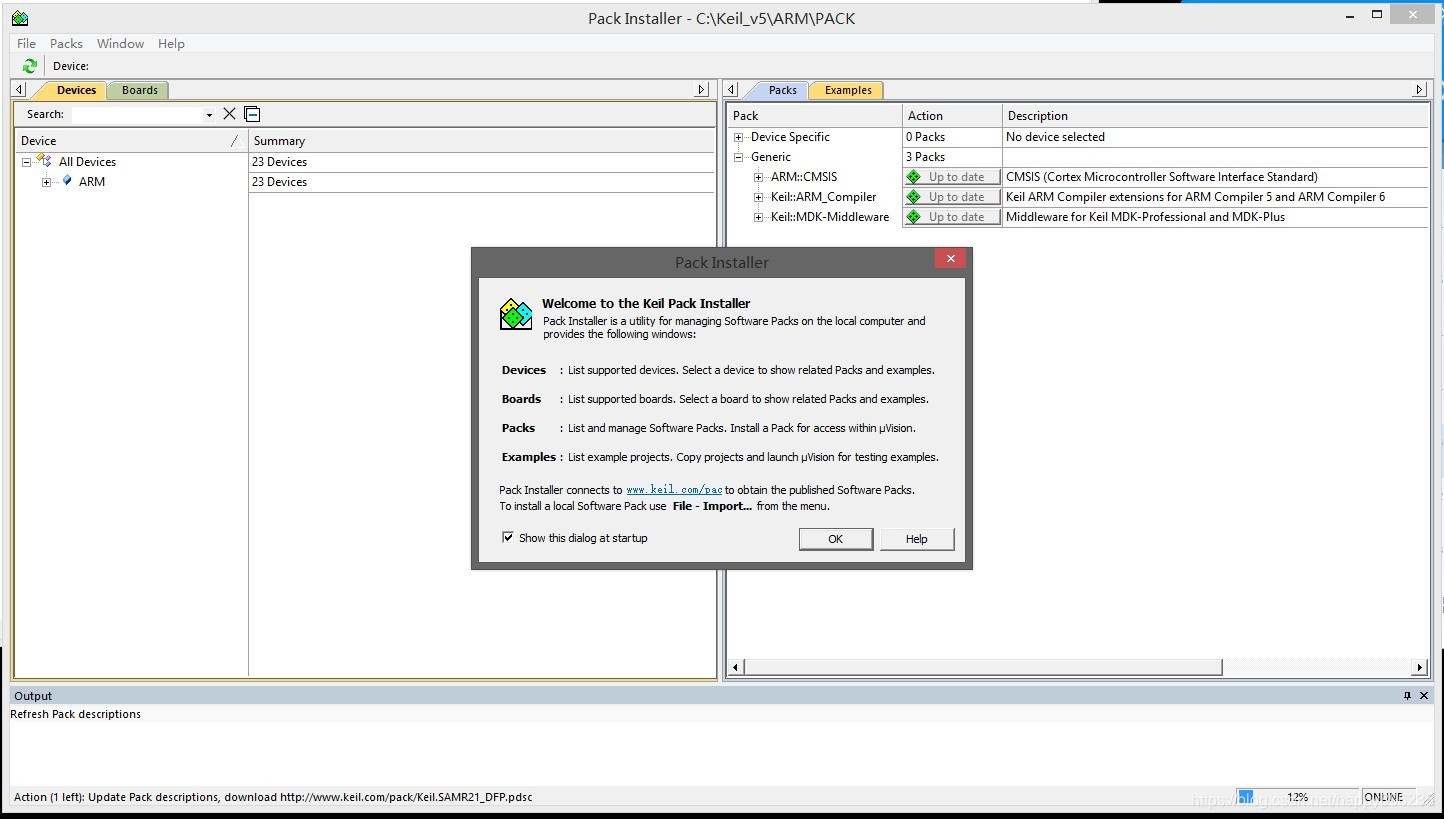Screen dimensions: 1444x819
Task: Click the Pack Installer app icon in title bar
Action: coord(19,18)
